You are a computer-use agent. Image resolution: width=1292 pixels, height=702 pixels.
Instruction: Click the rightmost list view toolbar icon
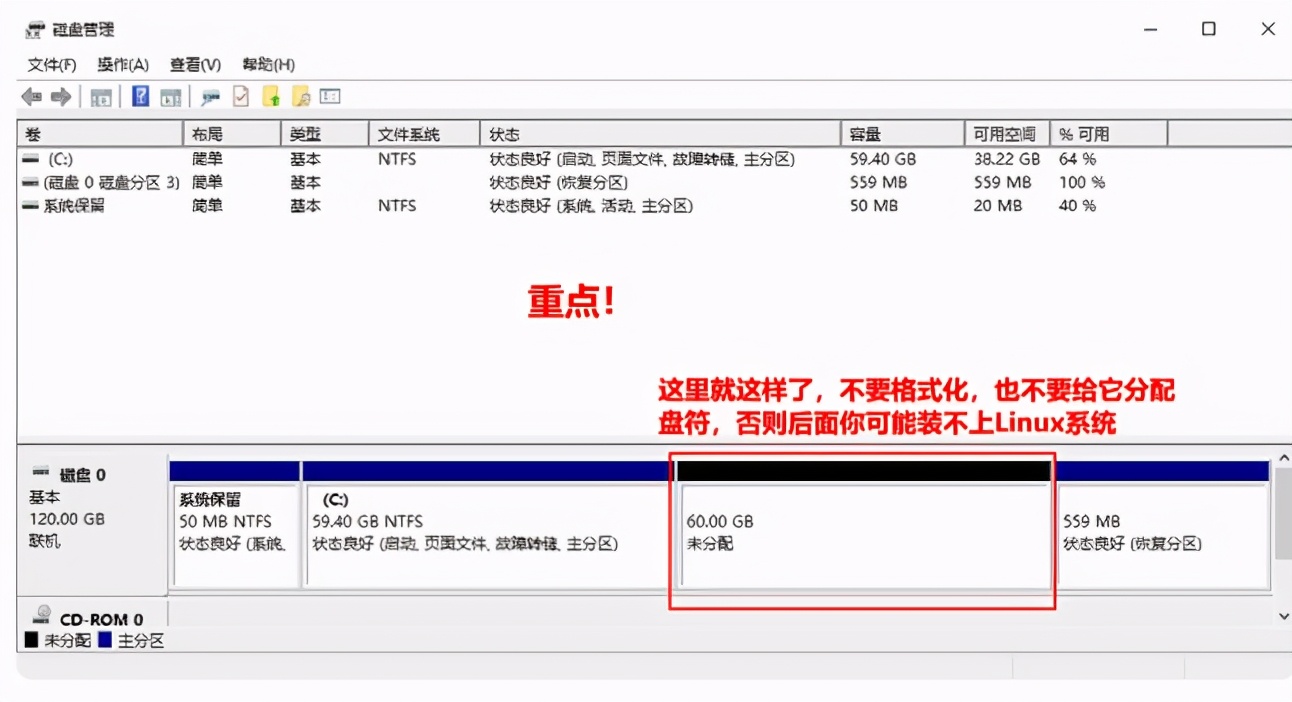point(330,96)
